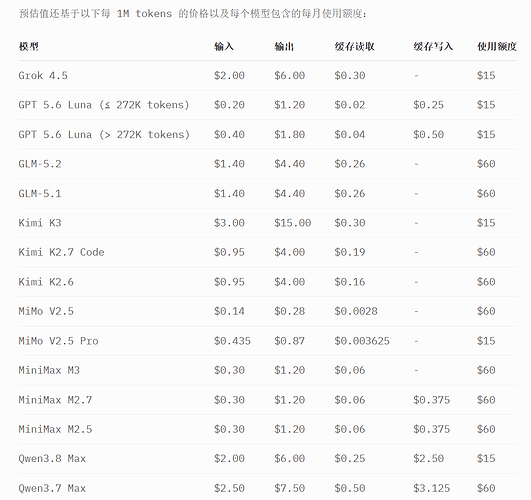Viewport: 531px width, 500px height.
Task: Click Qwen3.8 Max usage quota $15
Action: [486, 458]
